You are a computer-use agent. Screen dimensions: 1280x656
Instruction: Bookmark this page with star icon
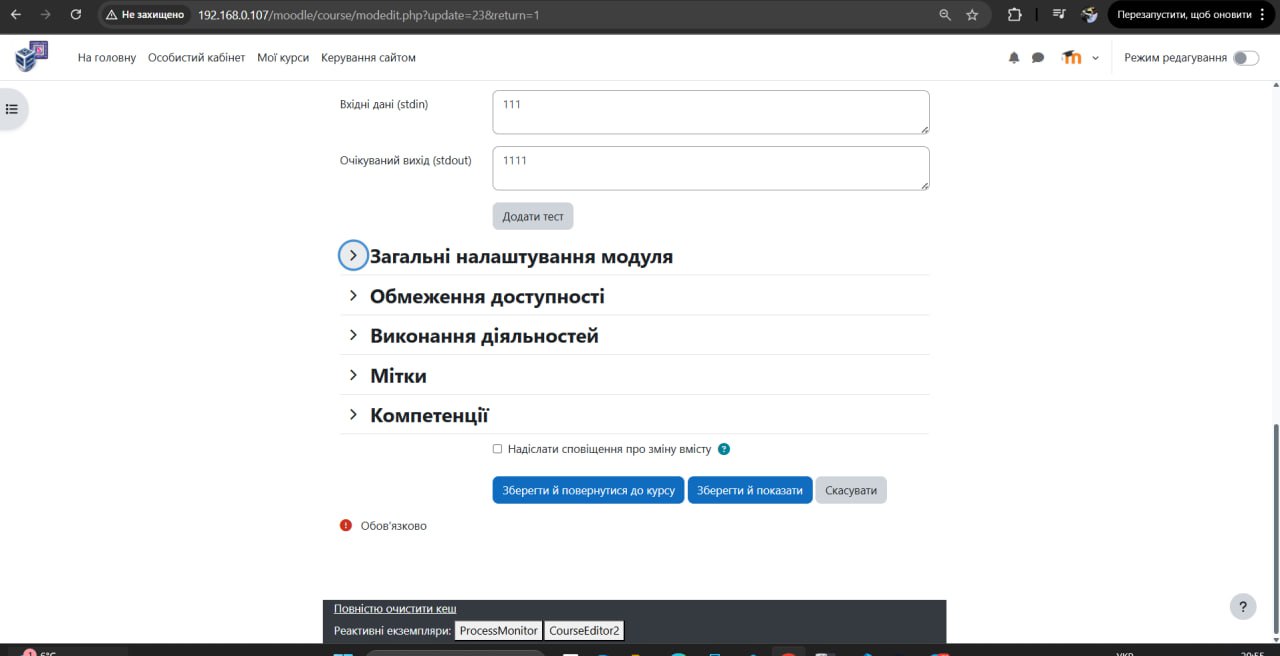point(972,15)
